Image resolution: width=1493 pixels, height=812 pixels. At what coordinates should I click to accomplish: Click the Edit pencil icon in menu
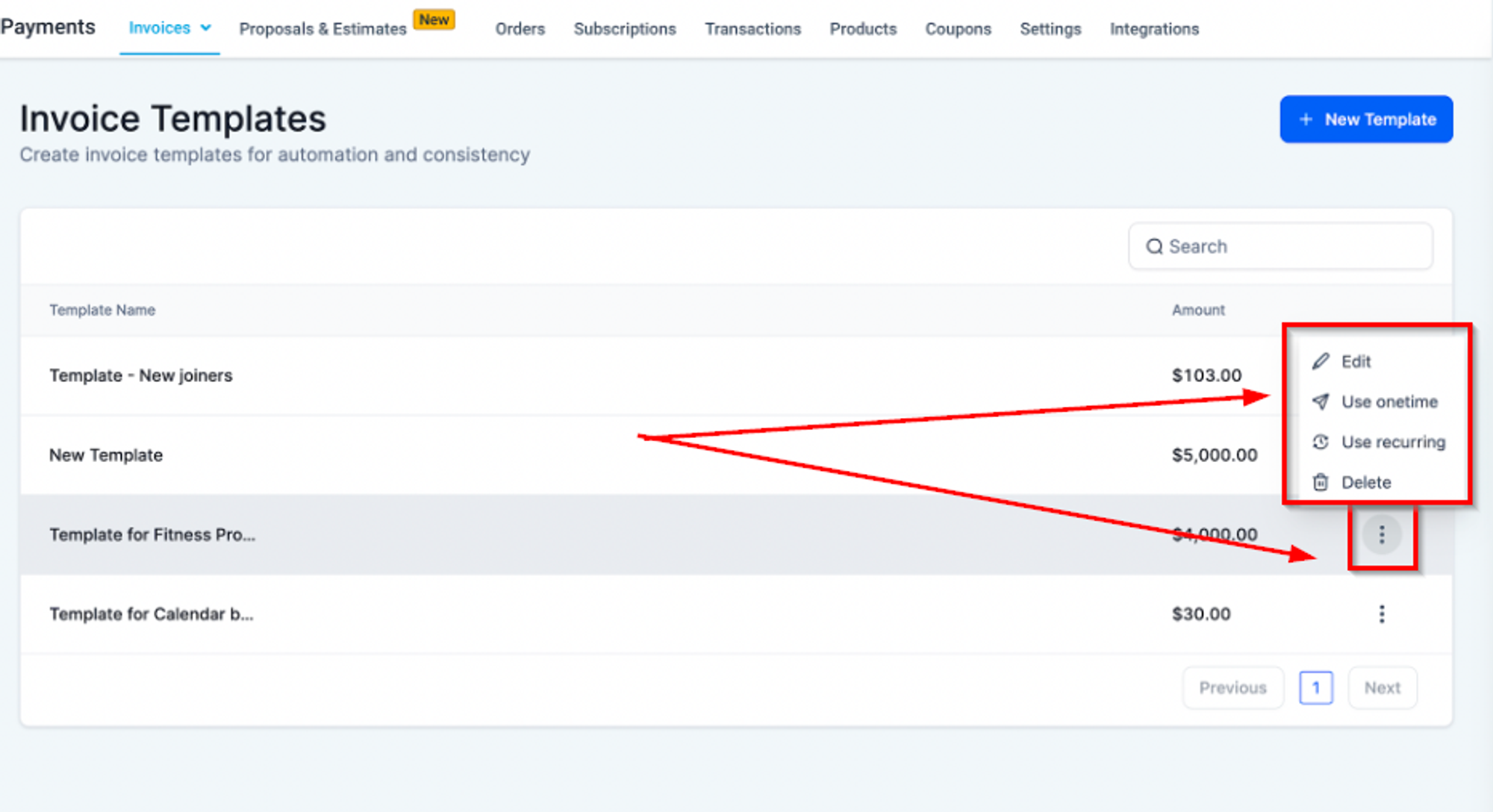pos(1321,361)
